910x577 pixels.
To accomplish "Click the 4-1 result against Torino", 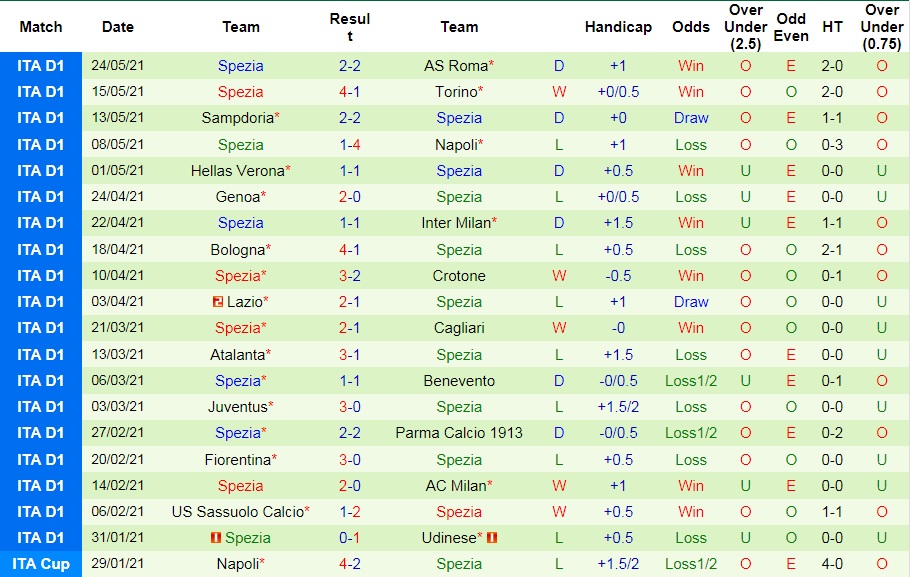I will click(x=349, y=92).
